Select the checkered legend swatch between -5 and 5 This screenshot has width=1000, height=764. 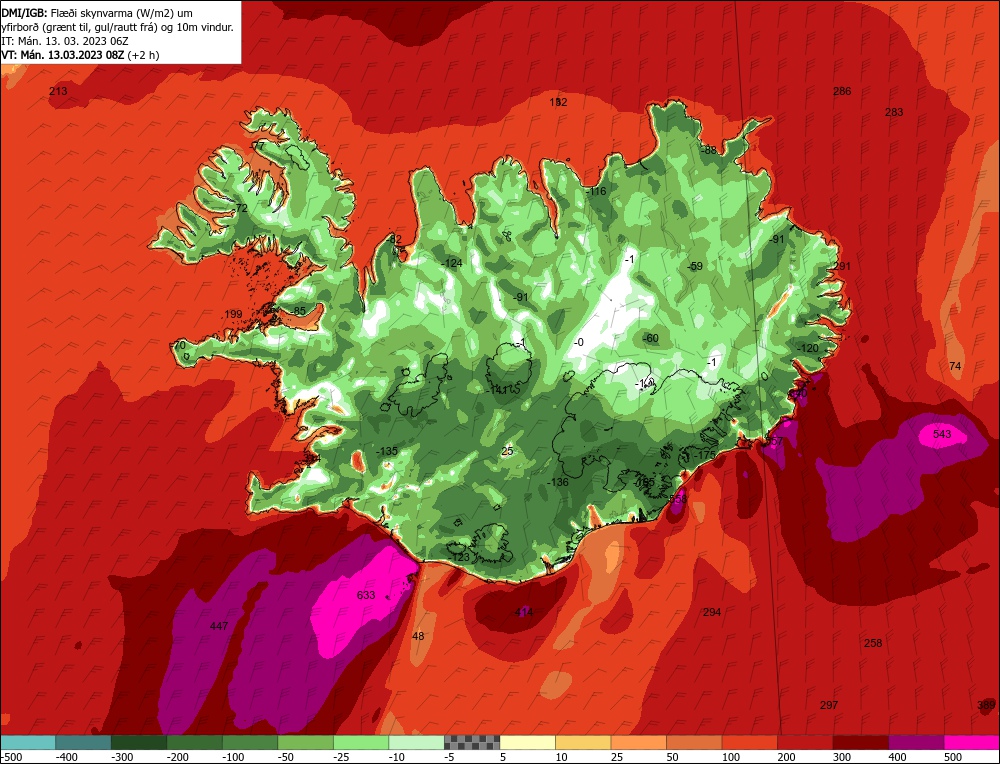472,742
